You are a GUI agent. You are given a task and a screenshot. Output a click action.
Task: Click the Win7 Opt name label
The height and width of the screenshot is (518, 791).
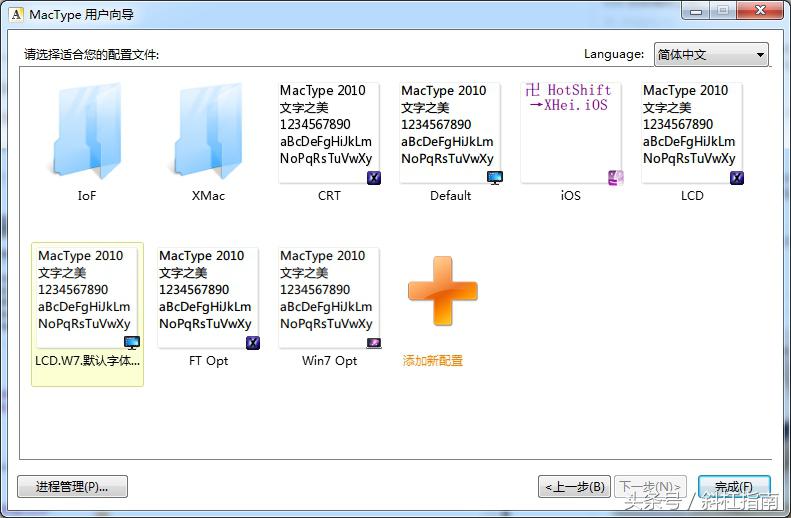pyautogui.click(x=329, y=361)
